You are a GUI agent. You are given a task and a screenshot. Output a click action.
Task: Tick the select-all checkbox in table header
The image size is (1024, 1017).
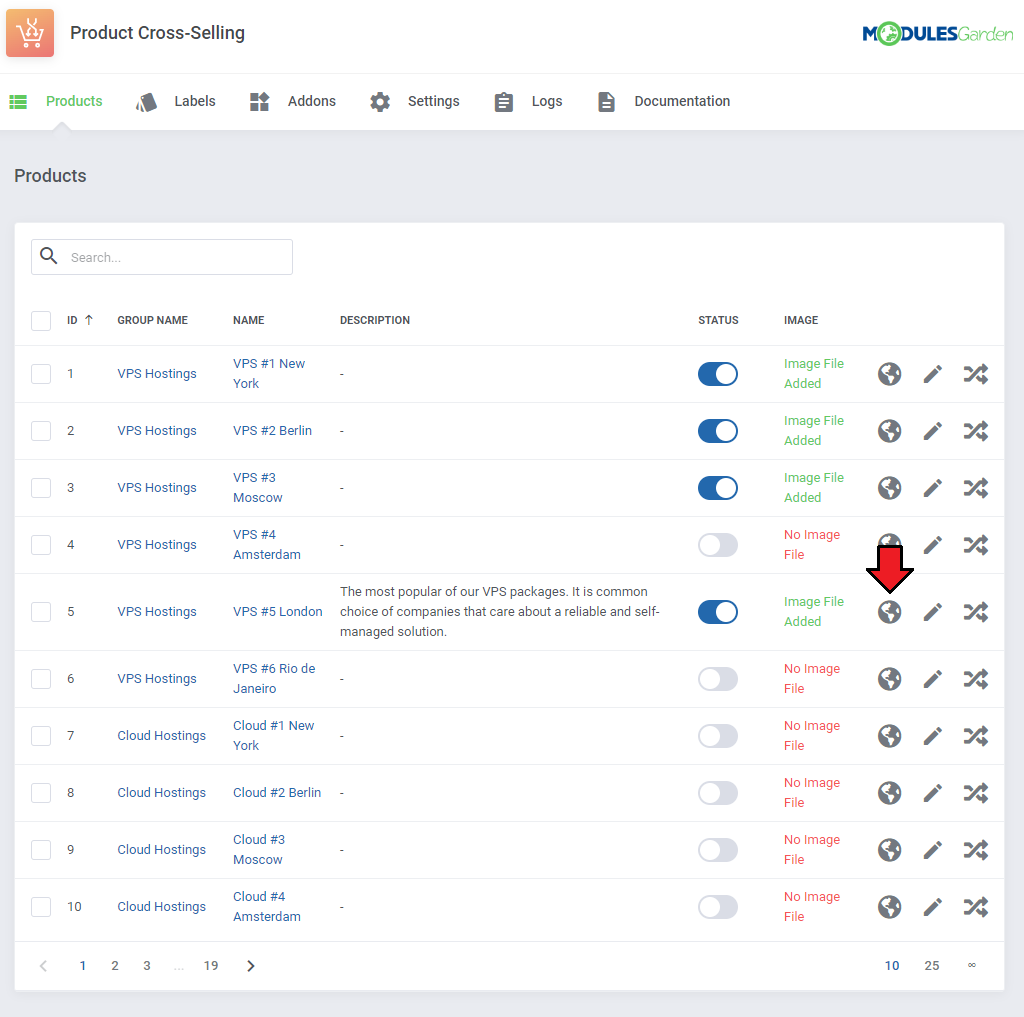point(41,321)
